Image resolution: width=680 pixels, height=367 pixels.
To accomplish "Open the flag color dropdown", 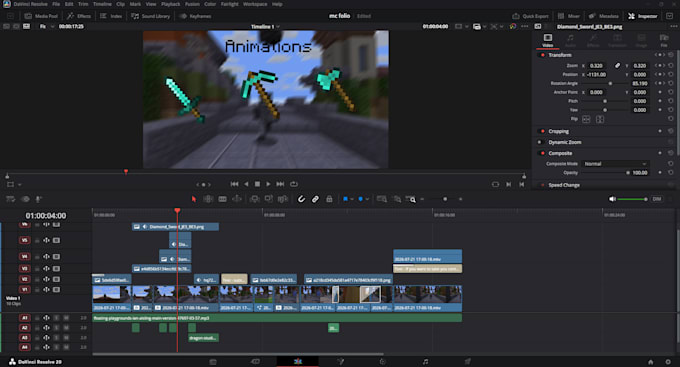I will coord(352,199).
